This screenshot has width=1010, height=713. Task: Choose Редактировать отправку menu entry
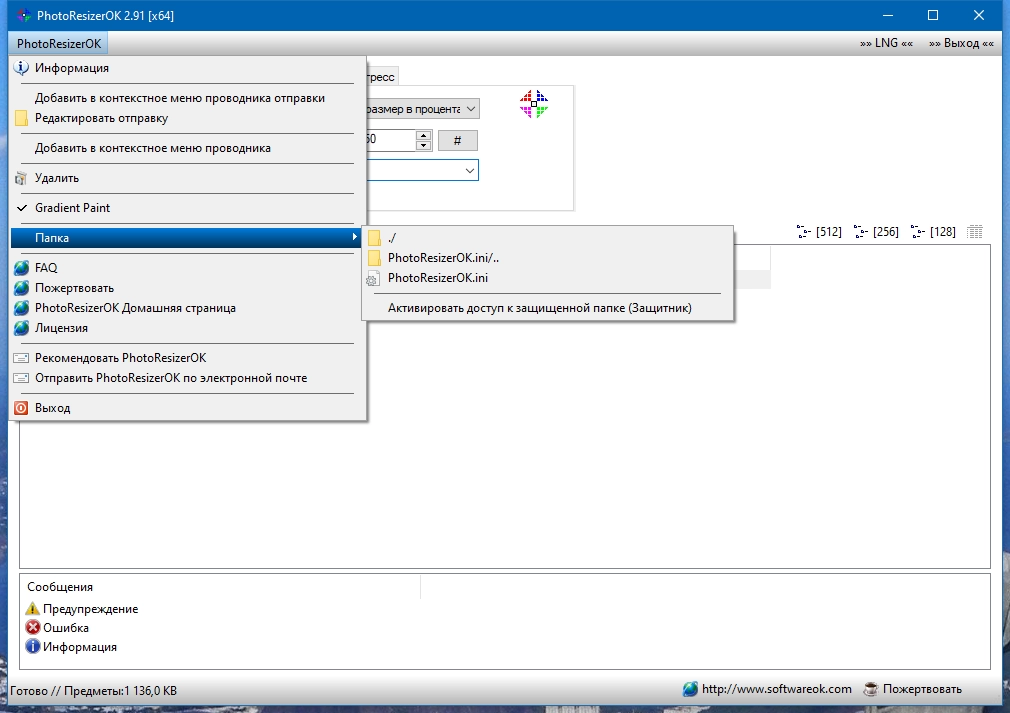[x=101, y=118]
